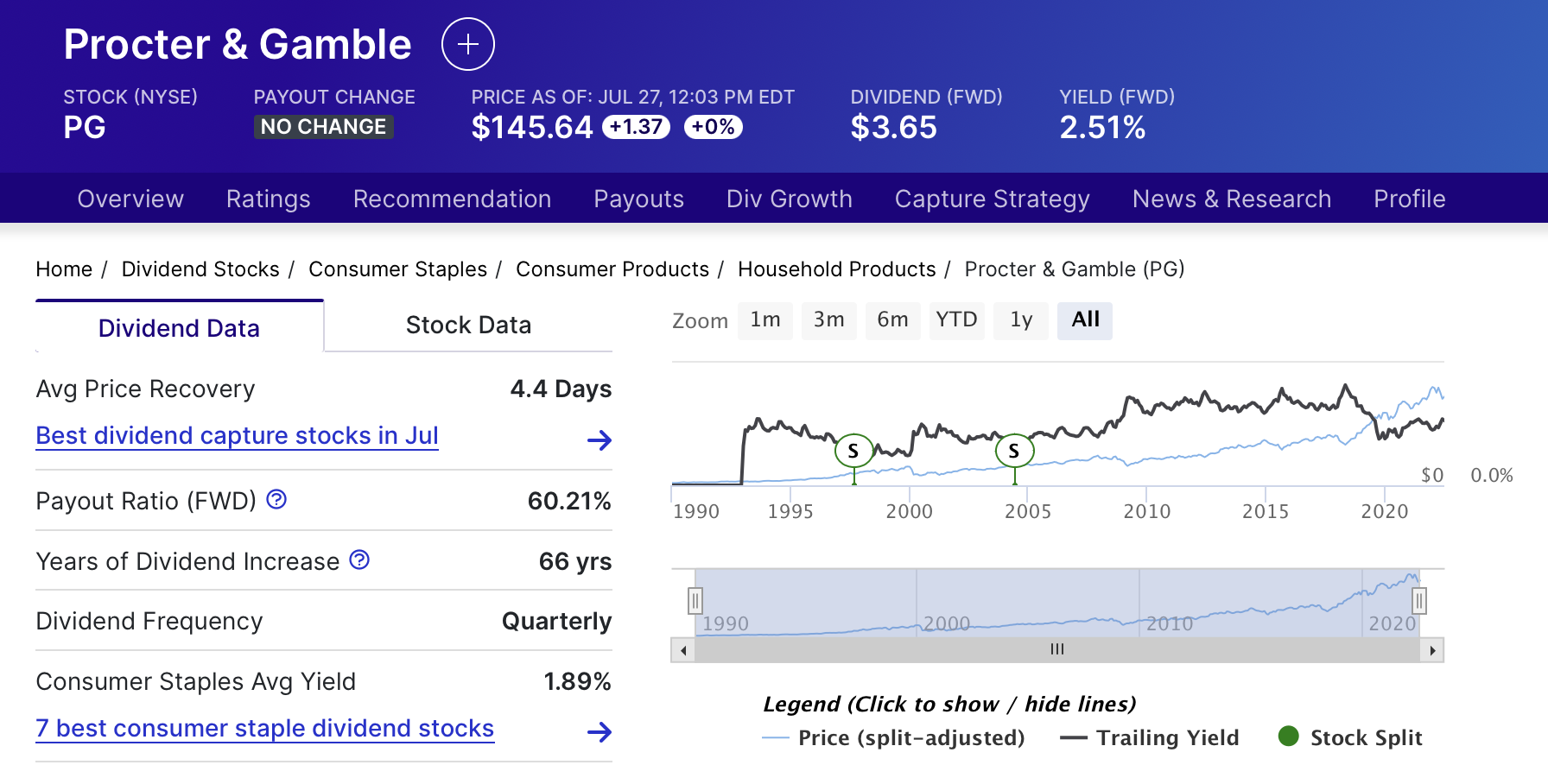Toggle the Trailing Yield legend line
Image resolution: width=1548 pixels, height=784 pixels.
click(x=1150, y=738)
